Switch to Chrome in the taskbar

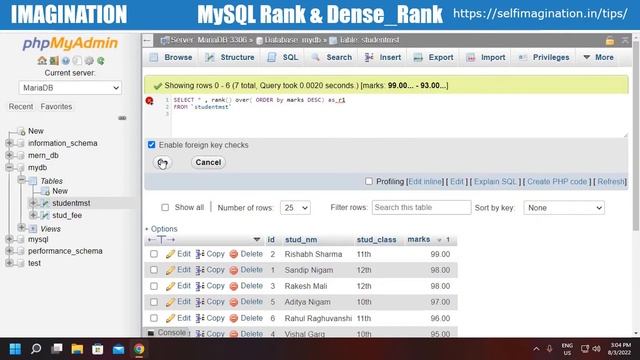[x=139, y=349]
